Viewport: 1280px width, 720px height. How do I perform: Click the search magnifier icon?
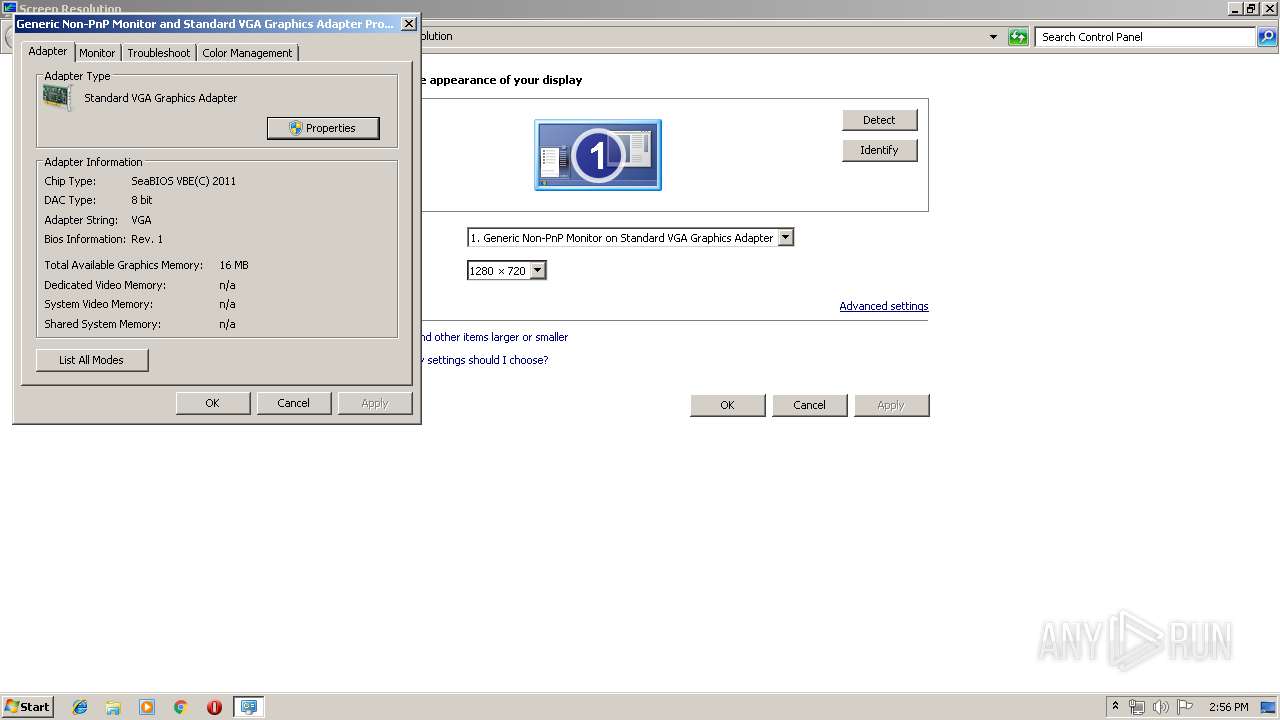click(x=1267, y=37)
